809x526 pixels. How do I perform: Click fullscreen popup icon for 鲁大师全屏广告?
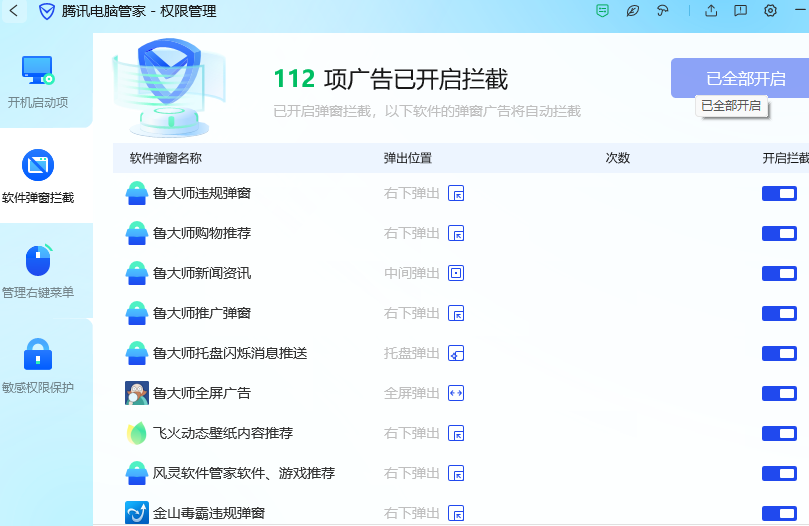click(456, 393)
